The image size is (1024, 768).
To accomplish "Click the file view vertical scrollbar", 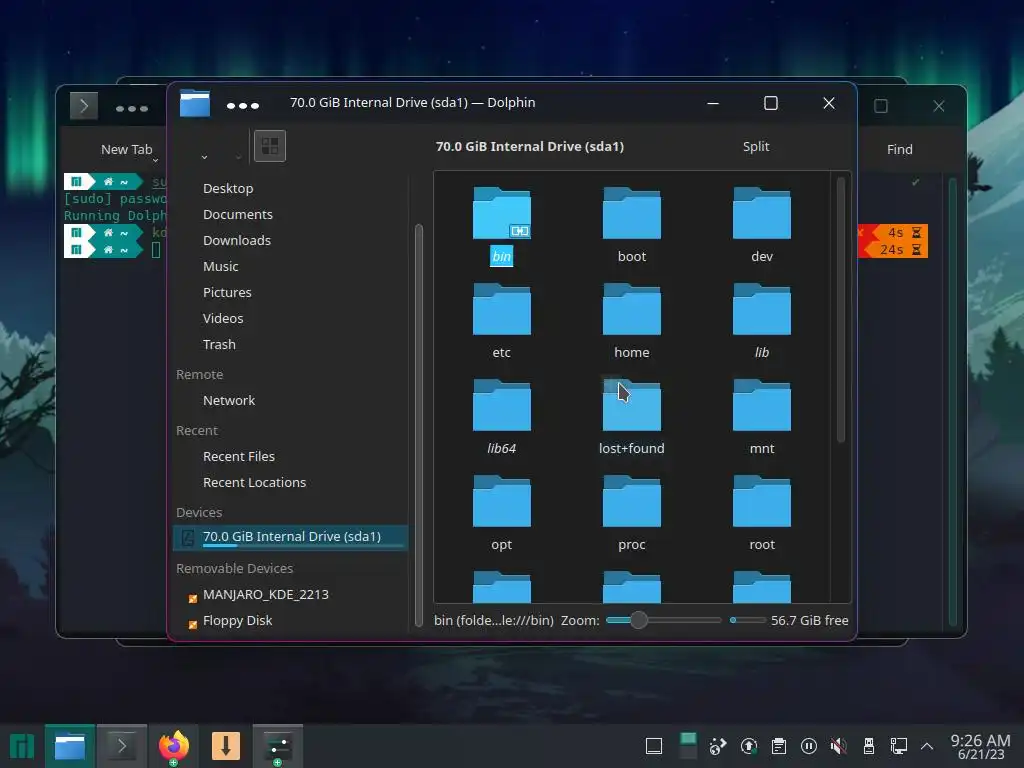I will (x=841, y=310).
